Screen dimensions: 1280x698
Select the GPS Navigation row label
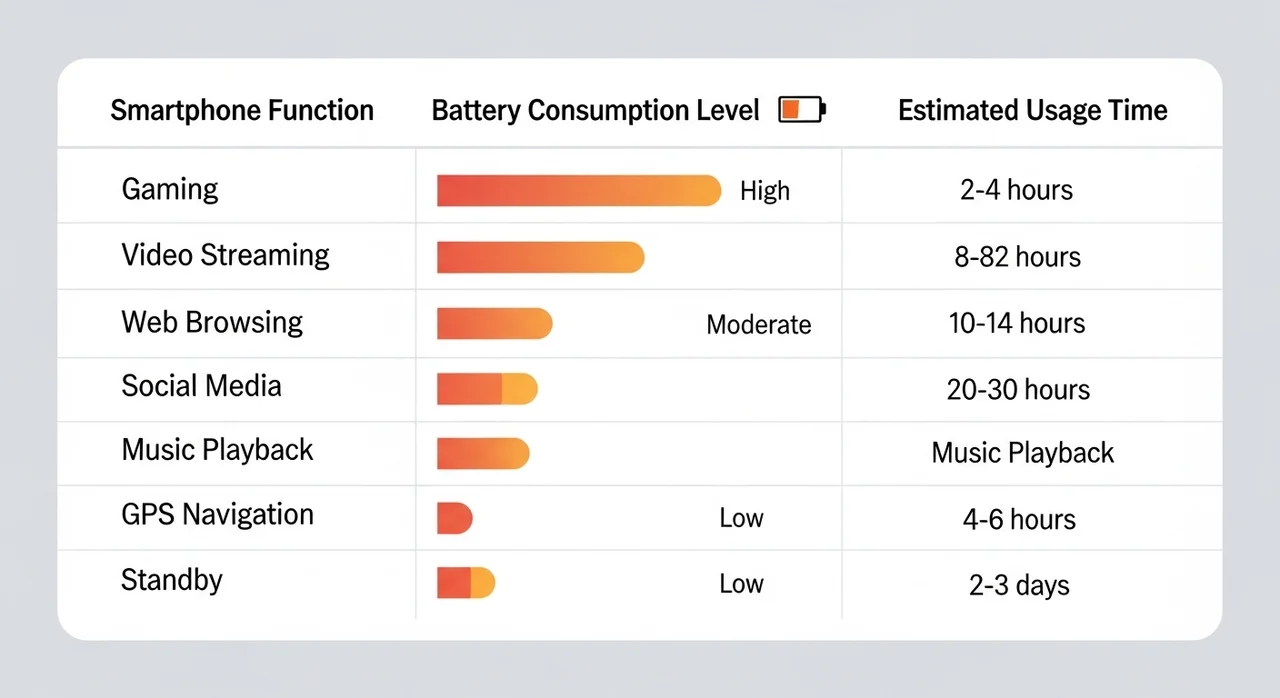coord(217,514)
